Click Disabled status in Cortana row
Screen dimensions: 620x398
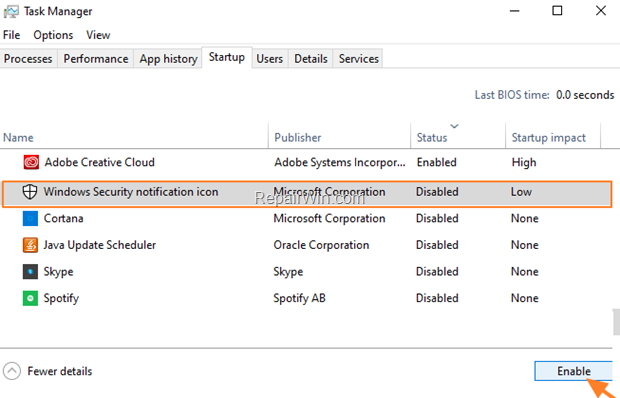point(437,218)
